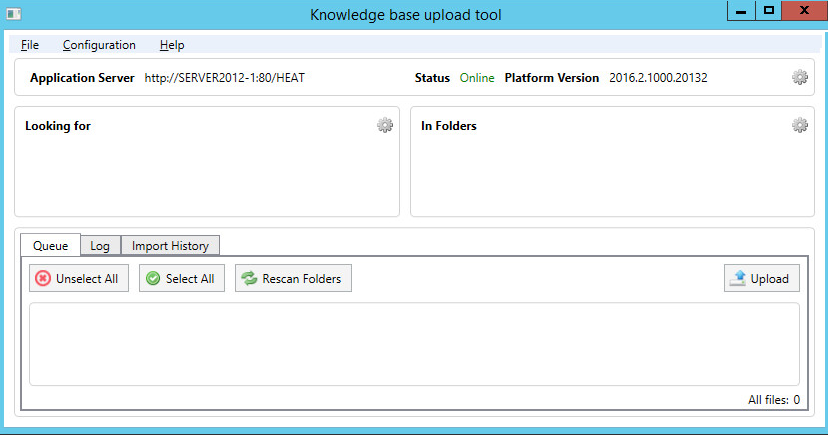Show the Import History tab

tap(170, 246)
